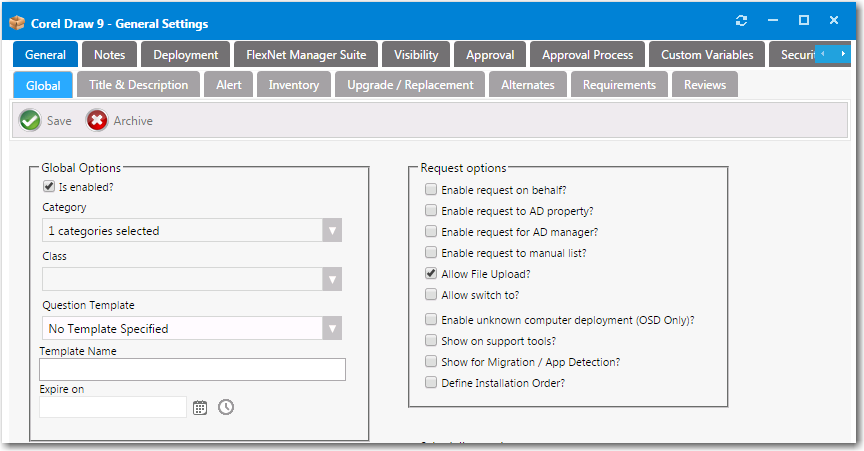864x451 pixels.
Task: Open the Requirements subtab
Action: pyautogui.click(x=619, y=85)
